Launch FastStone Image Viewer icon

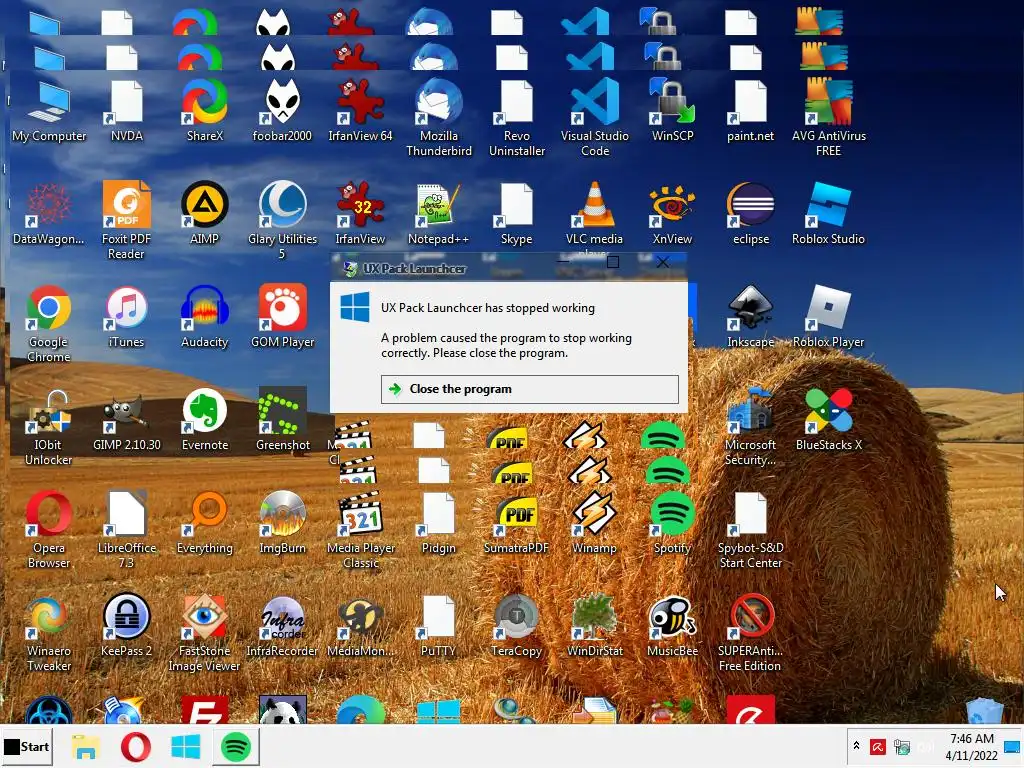[x=204, y=634]
